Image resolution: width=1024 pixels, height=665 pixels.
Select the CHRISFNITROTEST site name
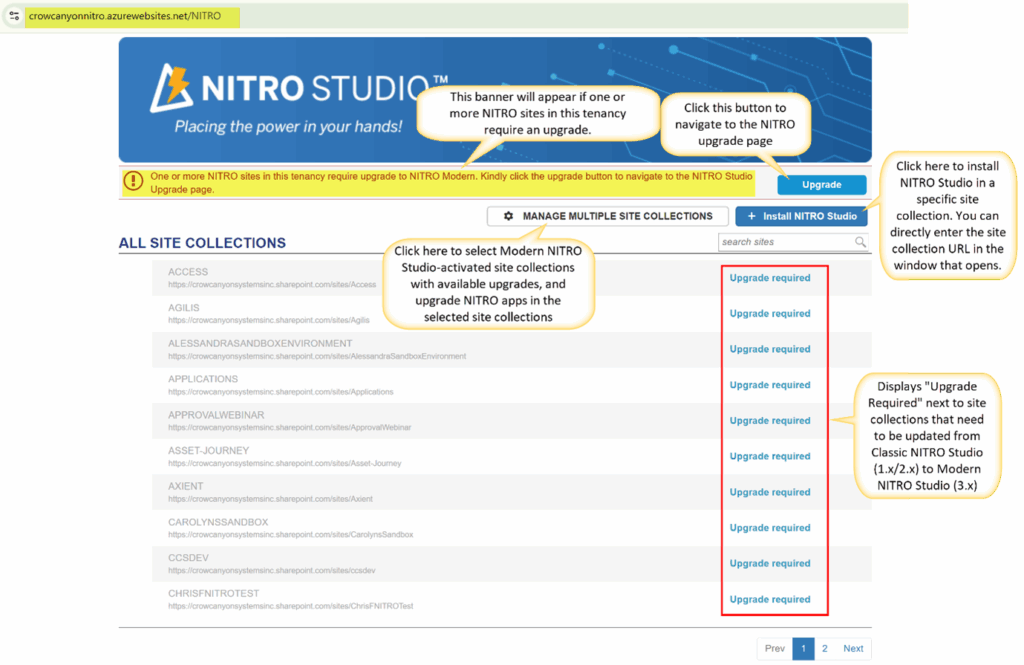point(214,593)
